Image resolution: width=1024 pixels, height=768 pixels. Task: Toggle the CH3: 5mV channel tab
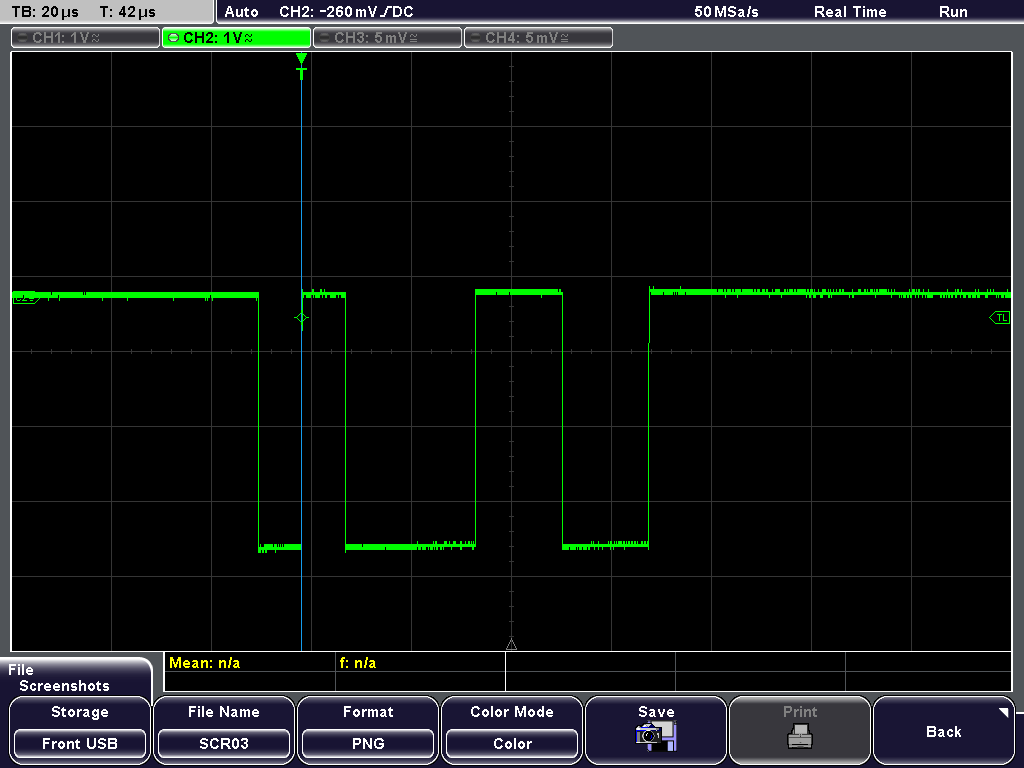(387, 38)
